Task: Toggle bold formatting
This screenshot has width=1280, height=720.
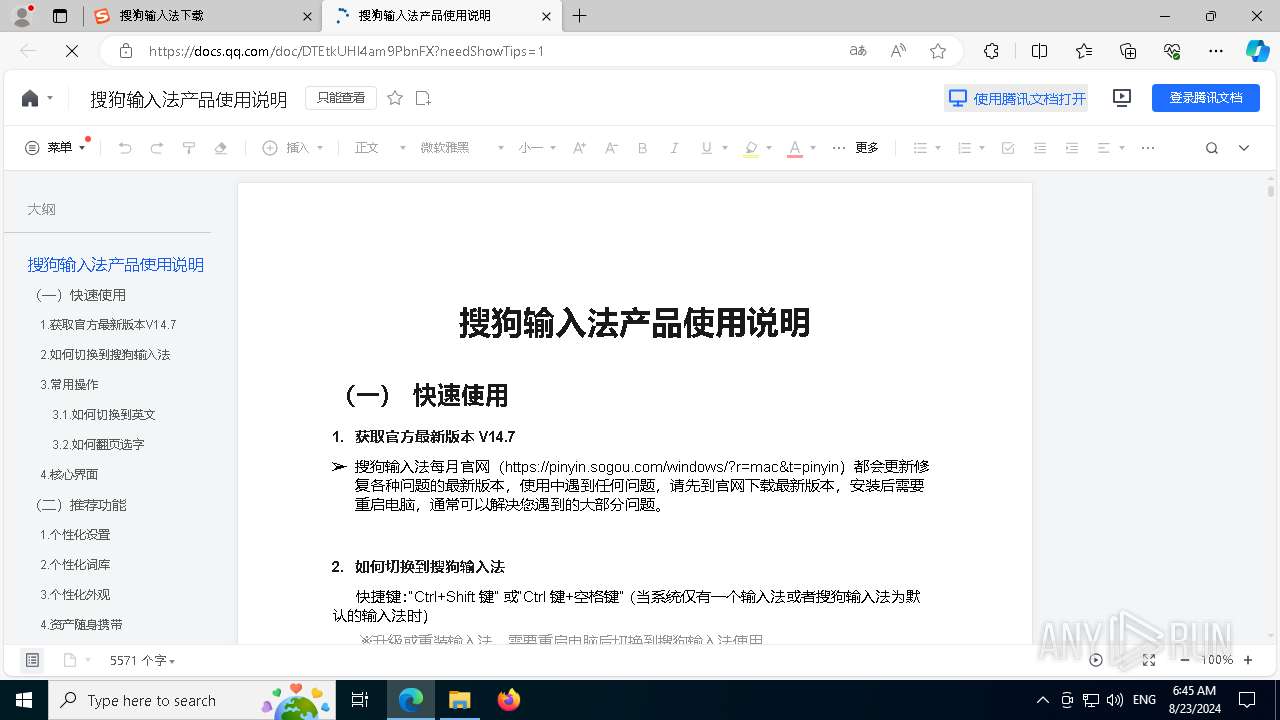Action: coord(643,148)
